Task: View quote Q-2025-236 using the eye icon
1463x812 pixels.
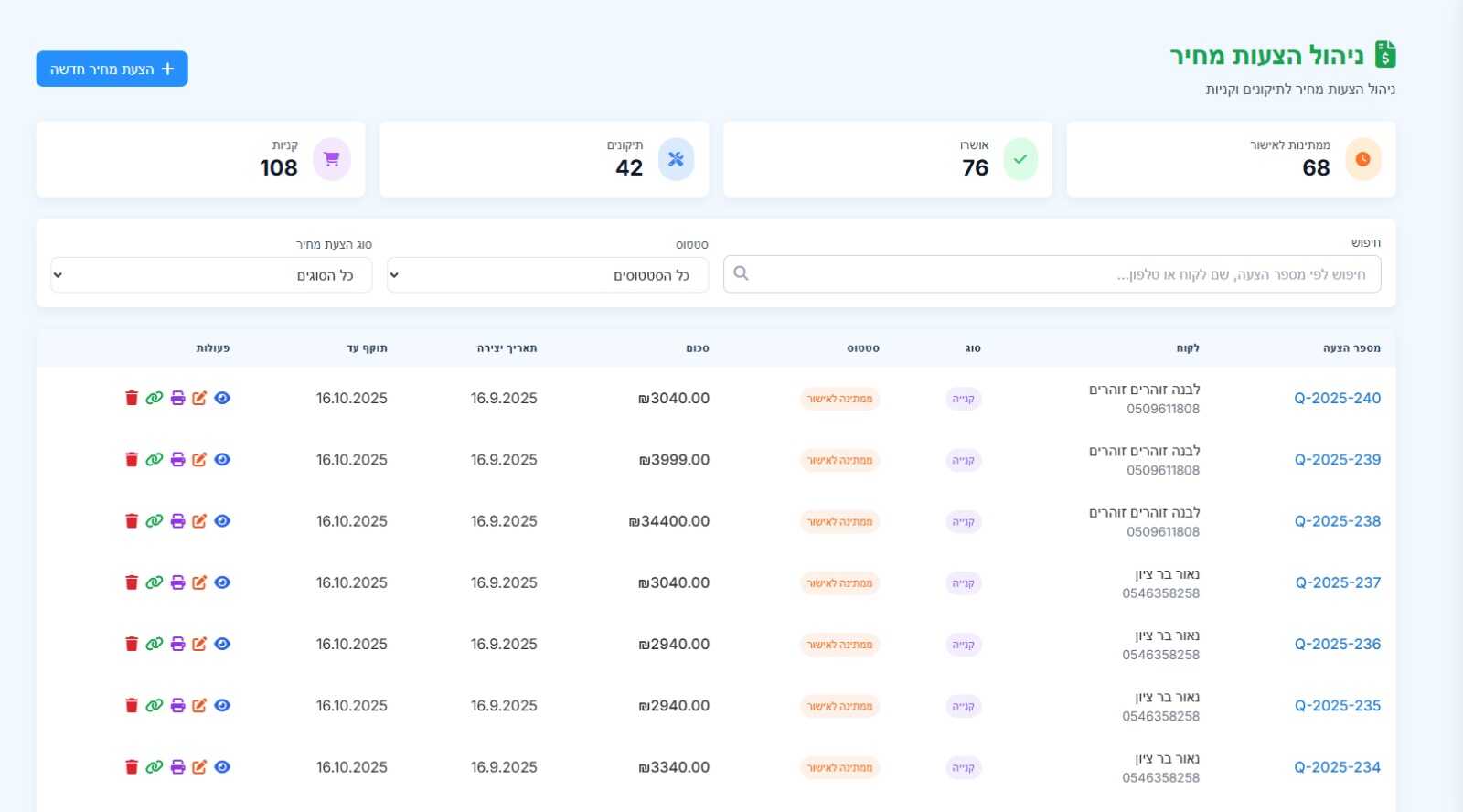Action: pos(222,644)
